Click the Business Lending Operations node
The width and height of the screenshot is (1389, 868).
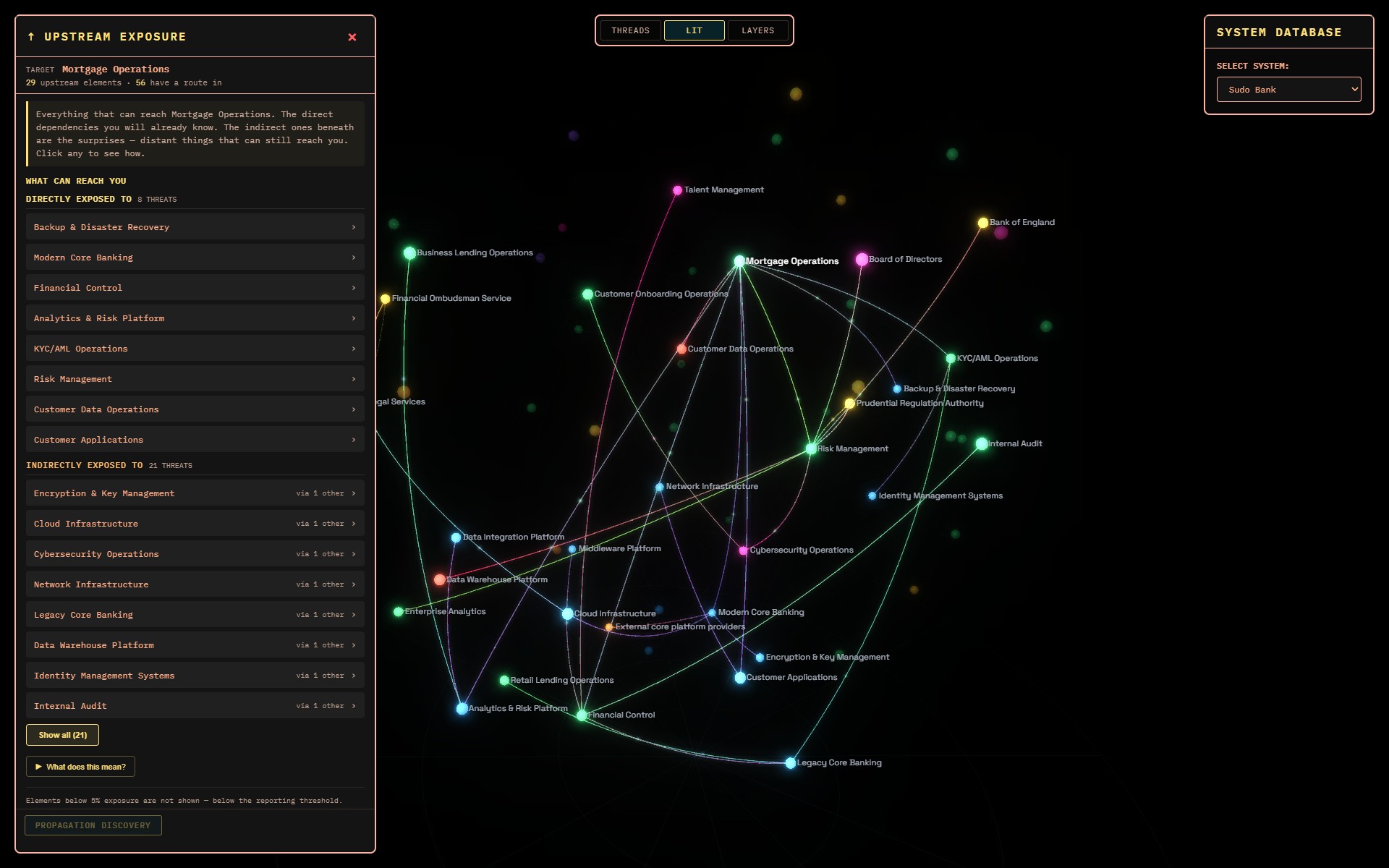coord(409,253)
